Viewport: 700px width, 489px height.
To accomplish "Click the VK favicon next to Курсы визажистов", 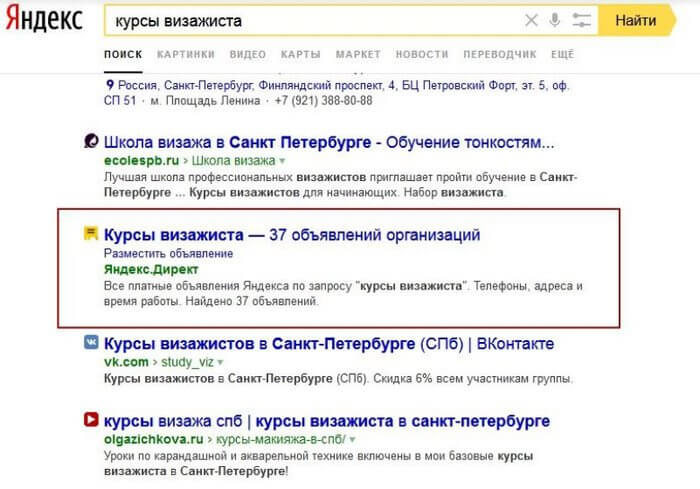I will point(91,342).
